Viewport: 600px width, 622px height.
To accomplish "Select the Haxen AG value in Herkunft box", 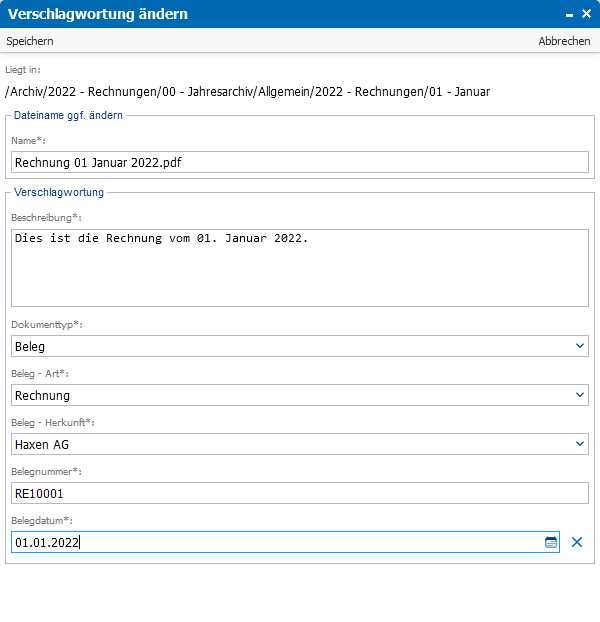I will pos(299,444).
